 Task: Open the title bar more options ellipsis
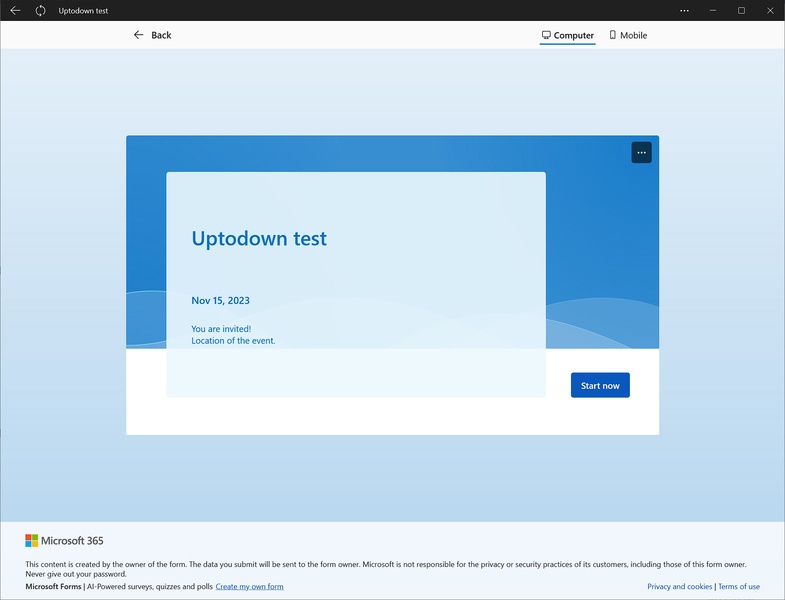684,10
